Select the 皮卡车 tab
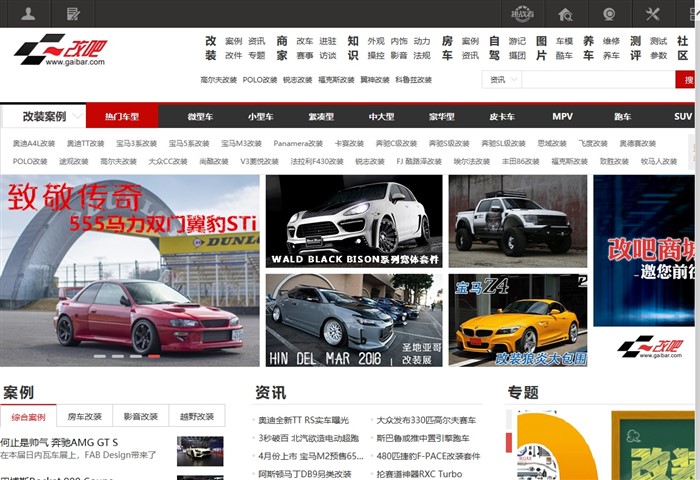 pos(502,117)
